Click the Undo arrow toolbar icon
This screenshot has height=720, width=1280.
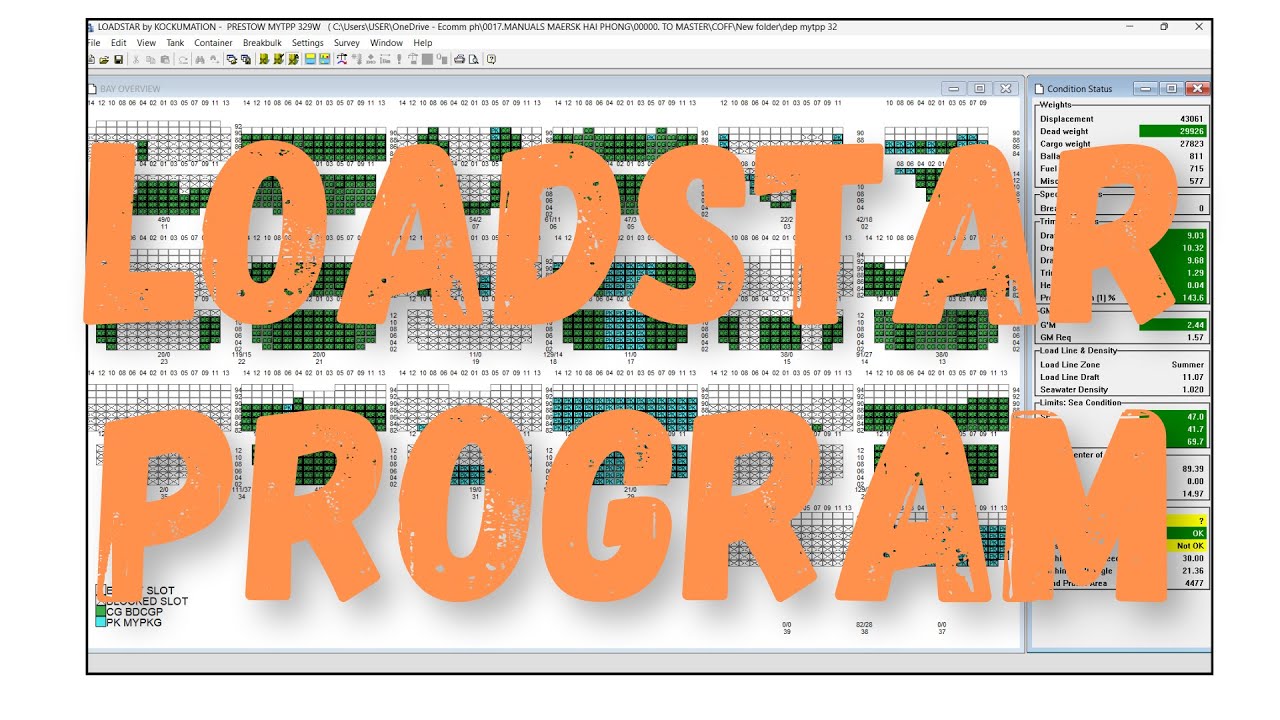[x=182, y=60]
